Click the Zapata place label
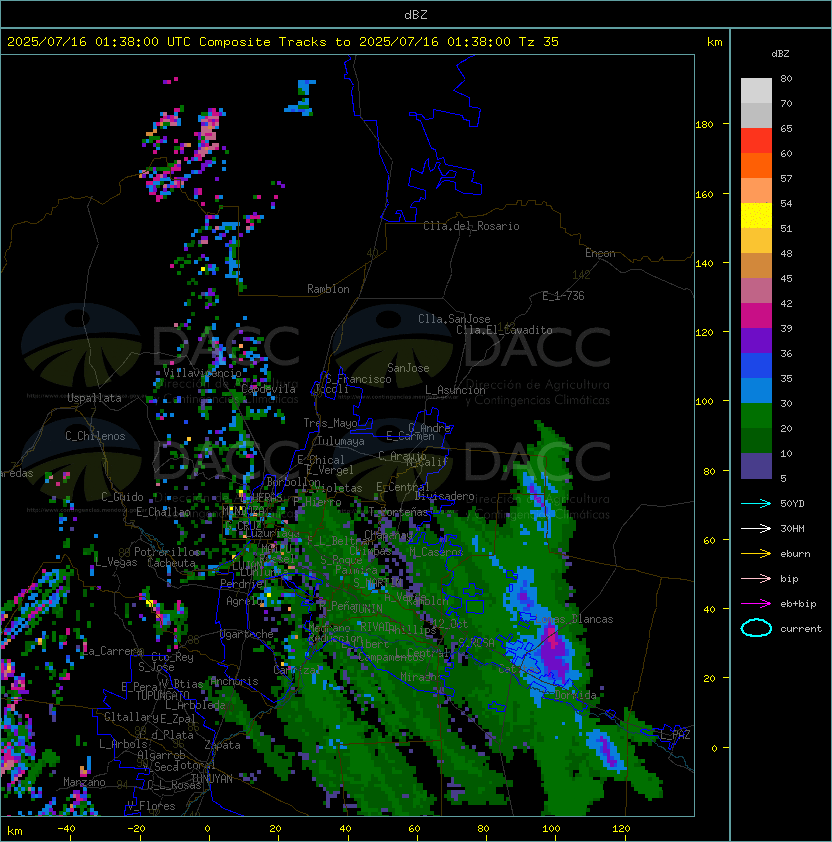Image resolution: width=832 pixels, height=842 pixels. 222,745
